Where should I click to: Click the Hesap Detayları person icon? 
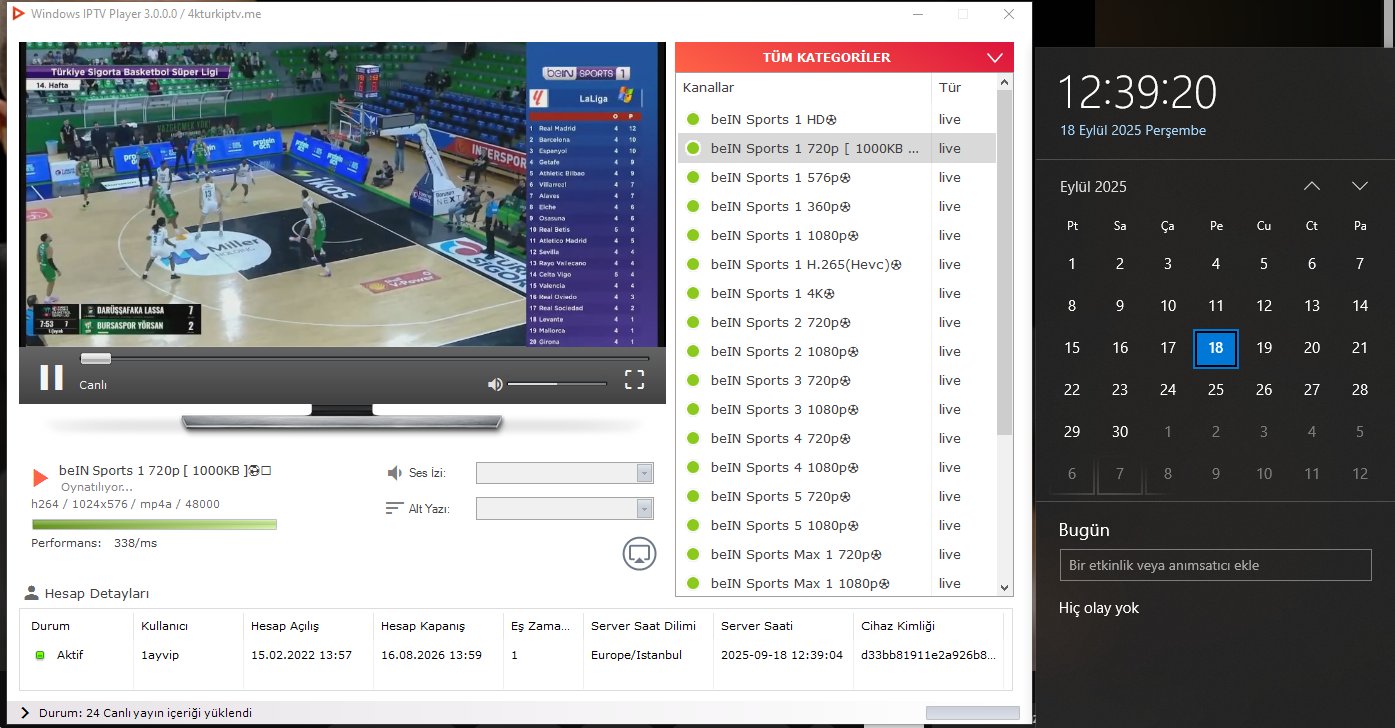coord(32,593)
